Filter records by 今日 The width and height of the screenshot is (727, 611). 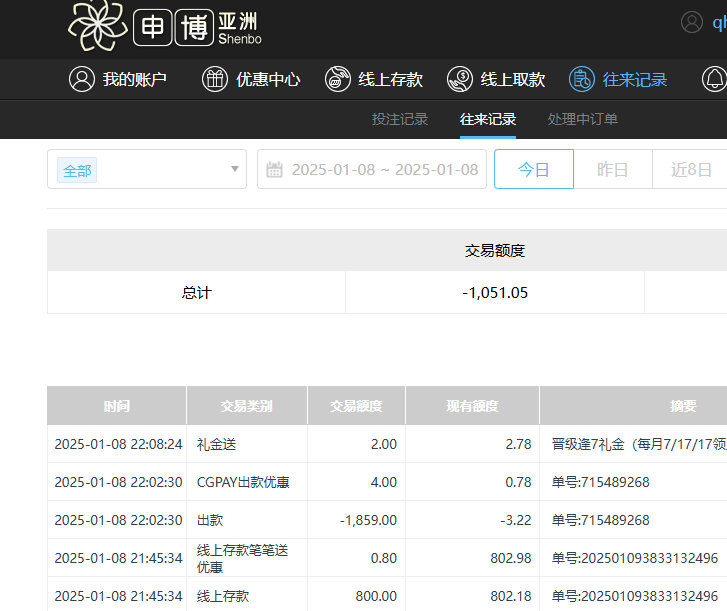(x=534, y=169)
